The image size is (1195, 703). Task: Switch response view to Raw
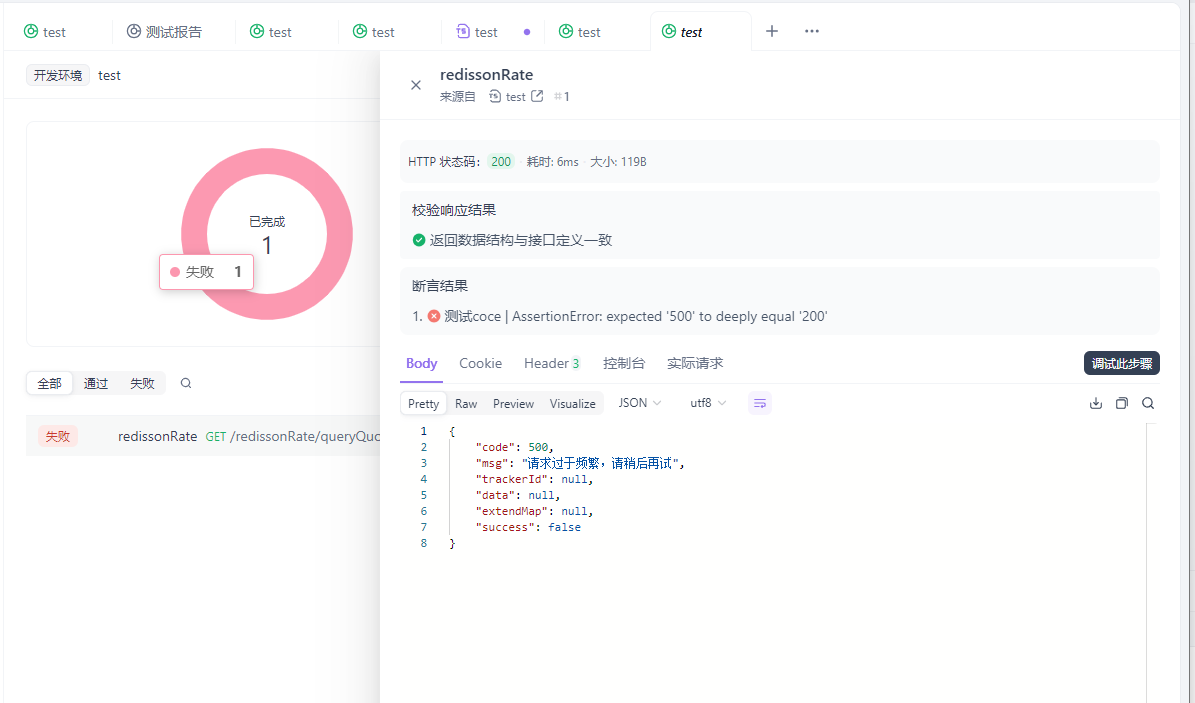[465, 403]
